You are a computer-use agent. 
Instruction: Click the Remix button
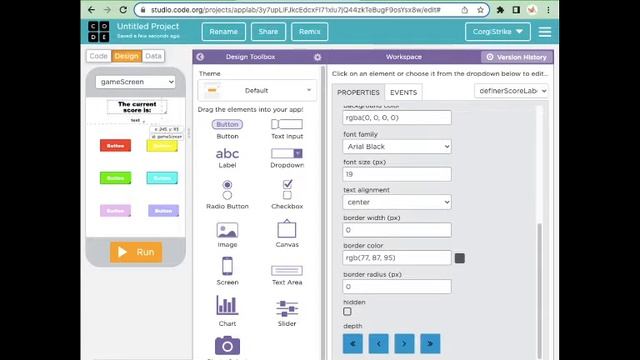[x=309, y=31]
